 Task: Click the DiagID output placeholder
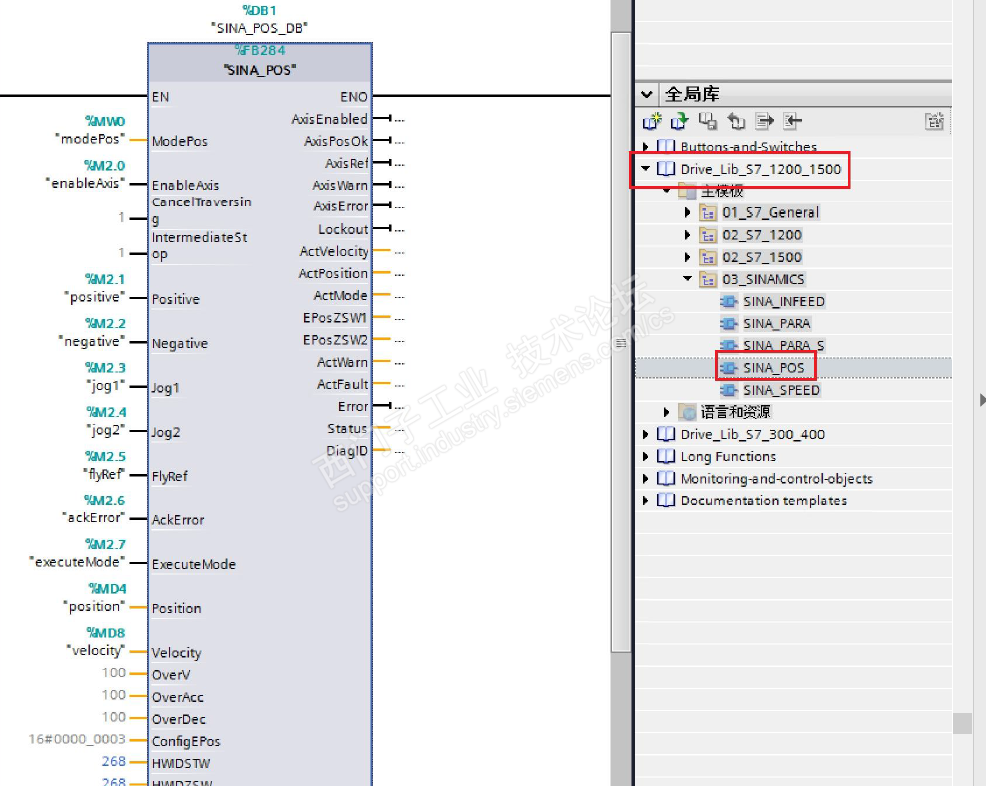[399, 451]
